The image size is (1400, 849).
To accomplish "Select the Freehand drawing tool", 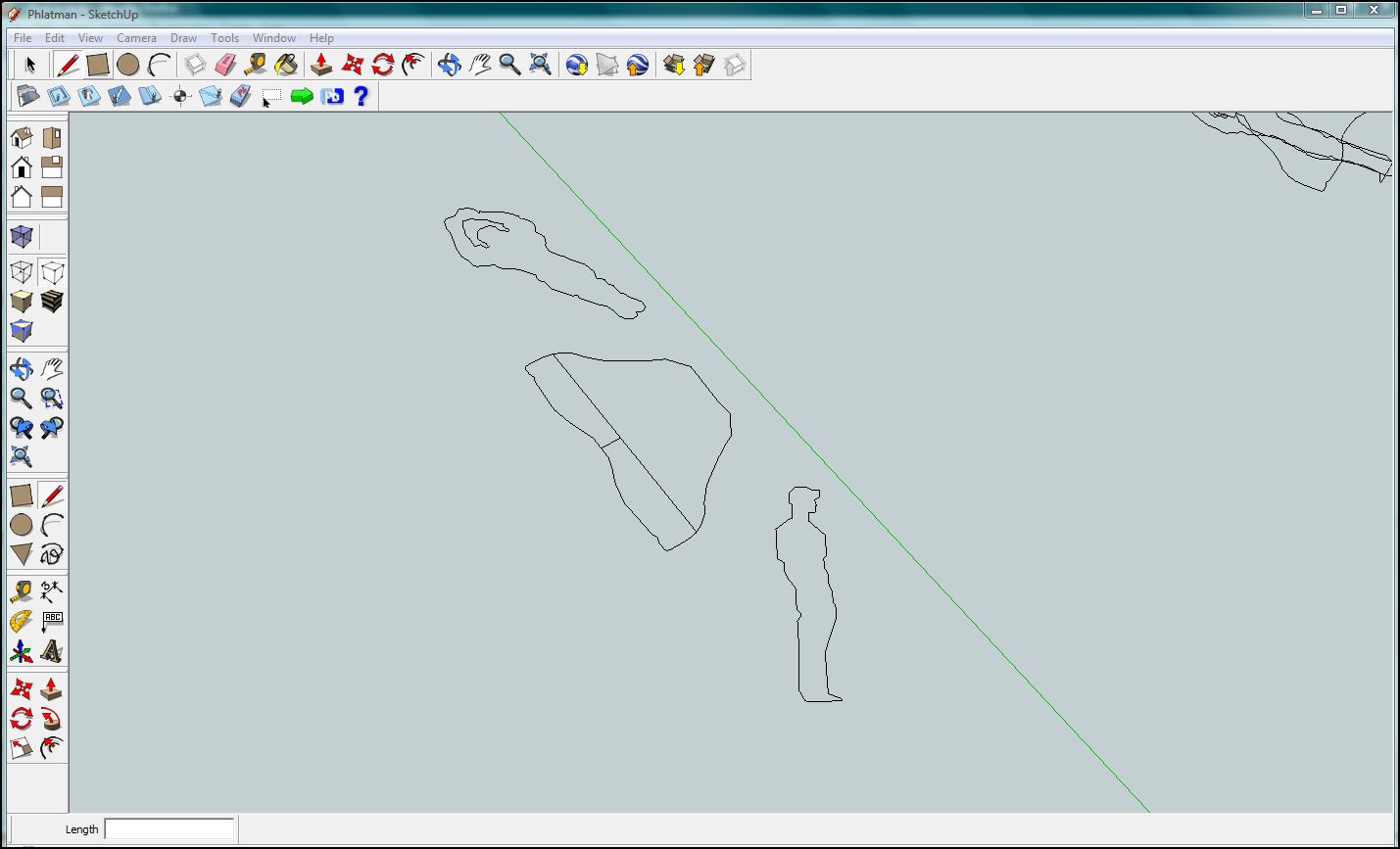I will [x=52, y=554].
